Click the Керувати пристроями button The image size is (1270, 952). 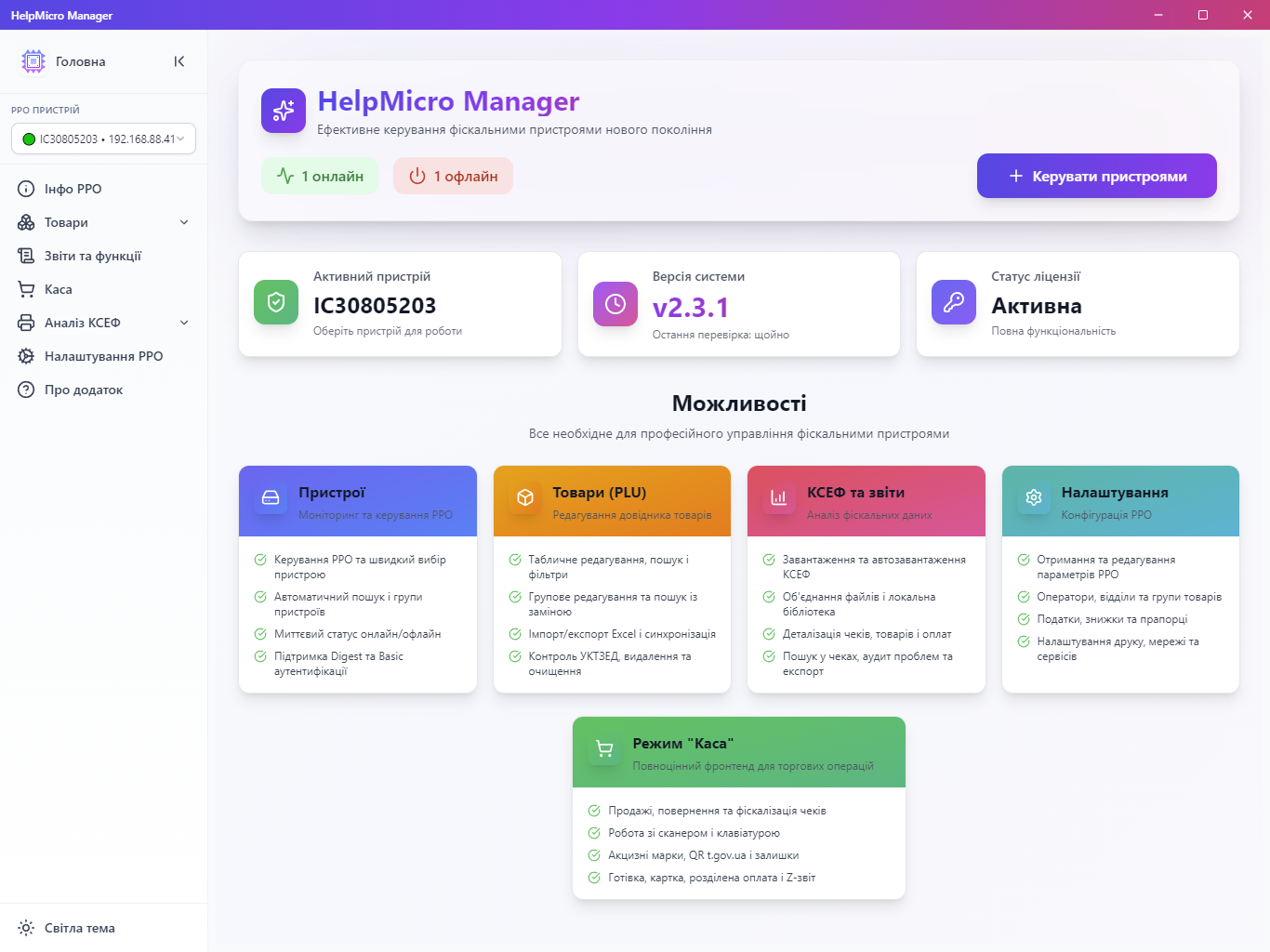pos(1097,176)
